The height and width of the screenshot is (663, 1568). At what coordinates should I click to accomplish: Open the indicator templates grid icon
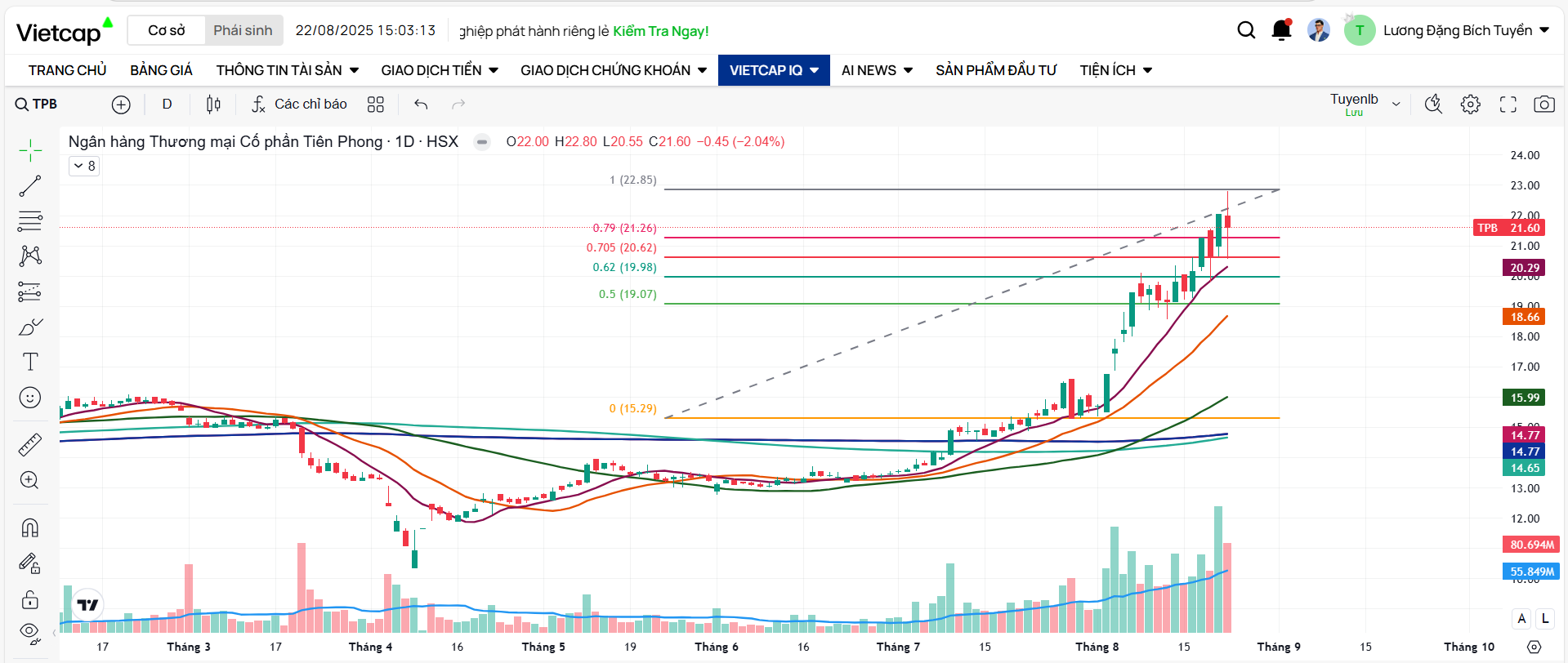376,105
